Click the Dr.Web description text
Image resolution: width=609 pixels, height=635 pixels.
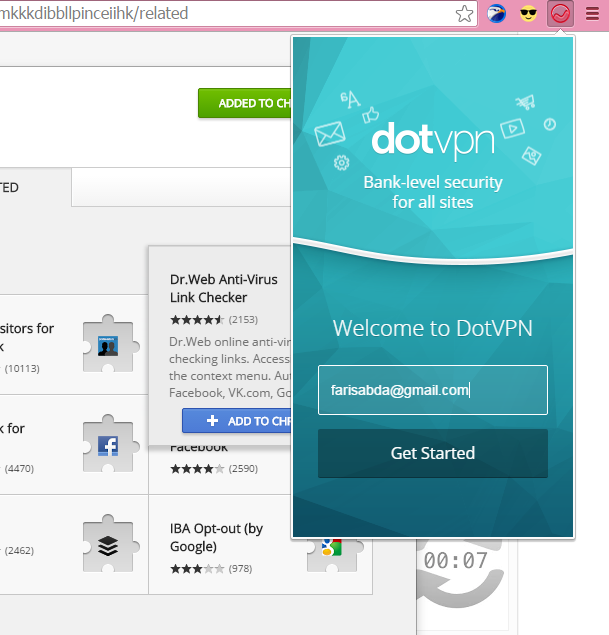(x=230, y=367)
